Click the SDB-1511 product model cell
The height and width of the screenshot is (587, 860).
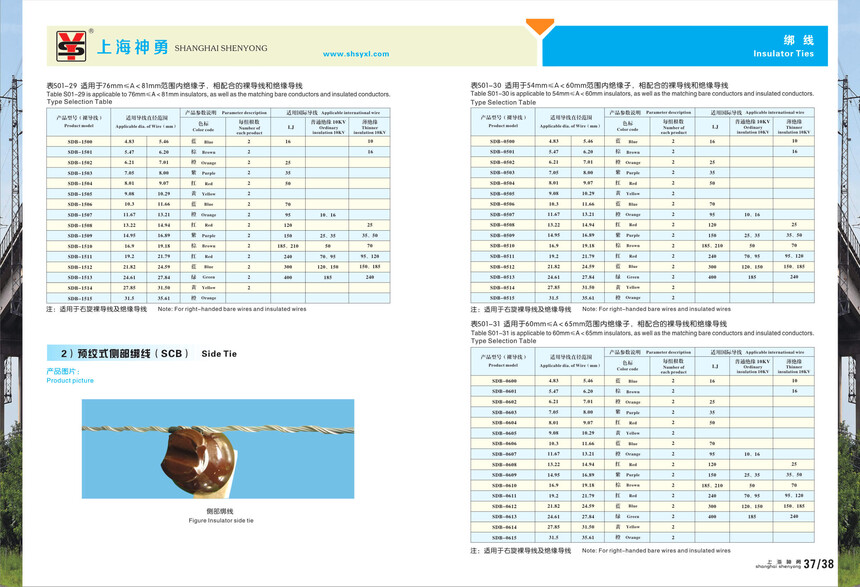pos(79,256)
